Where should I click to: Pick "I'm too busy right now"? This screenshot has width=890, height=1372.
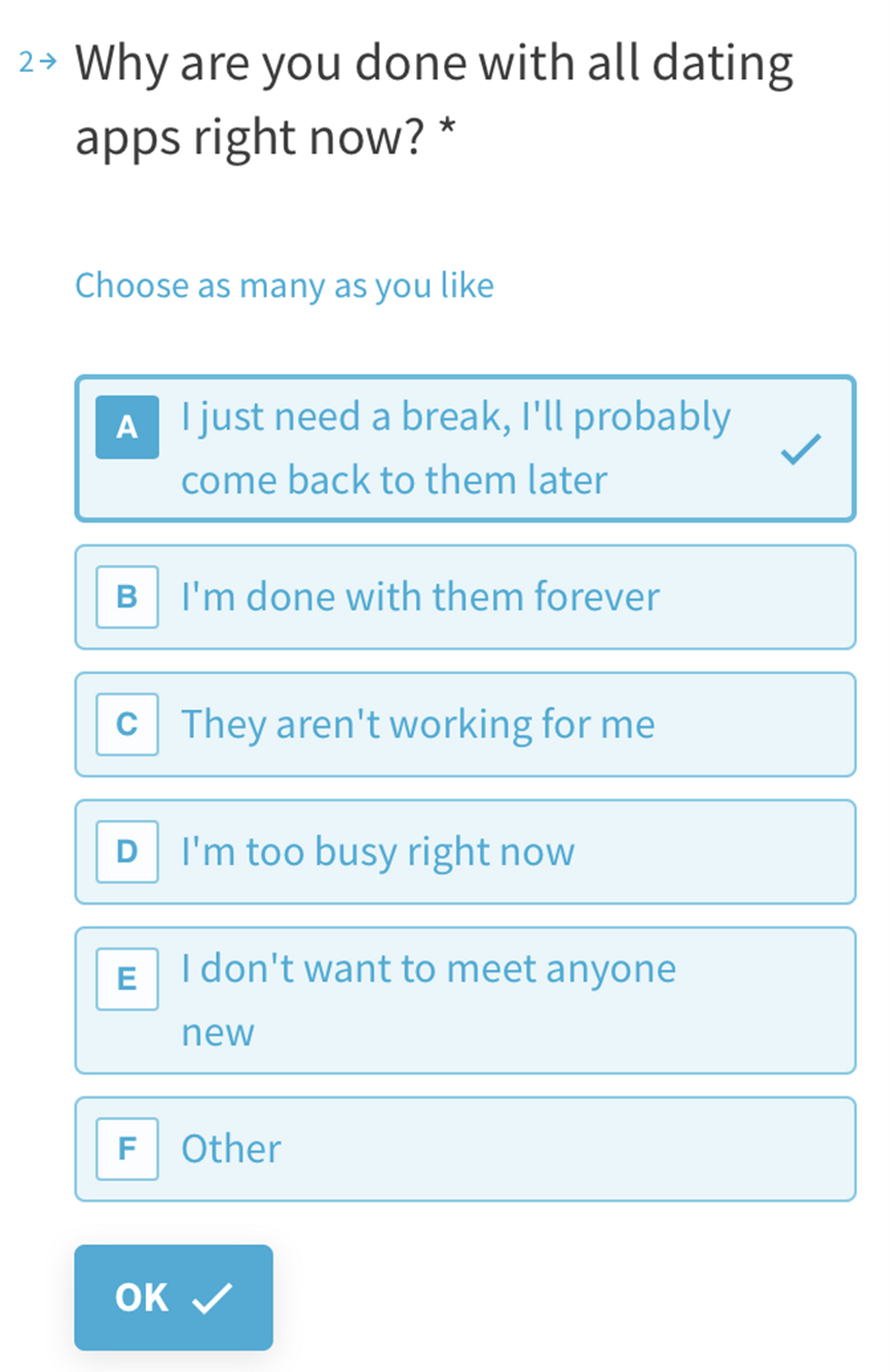click(x=464, y=852)
